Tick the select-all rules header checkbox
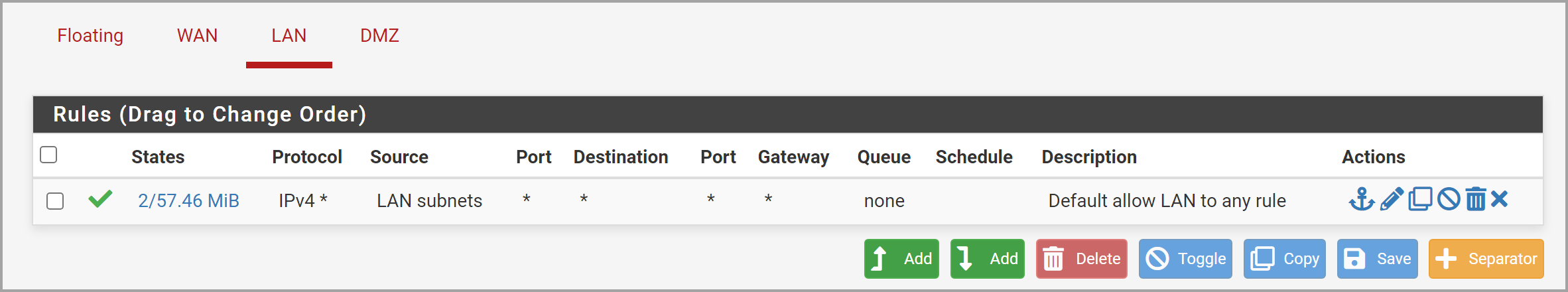 click(48, 155)
